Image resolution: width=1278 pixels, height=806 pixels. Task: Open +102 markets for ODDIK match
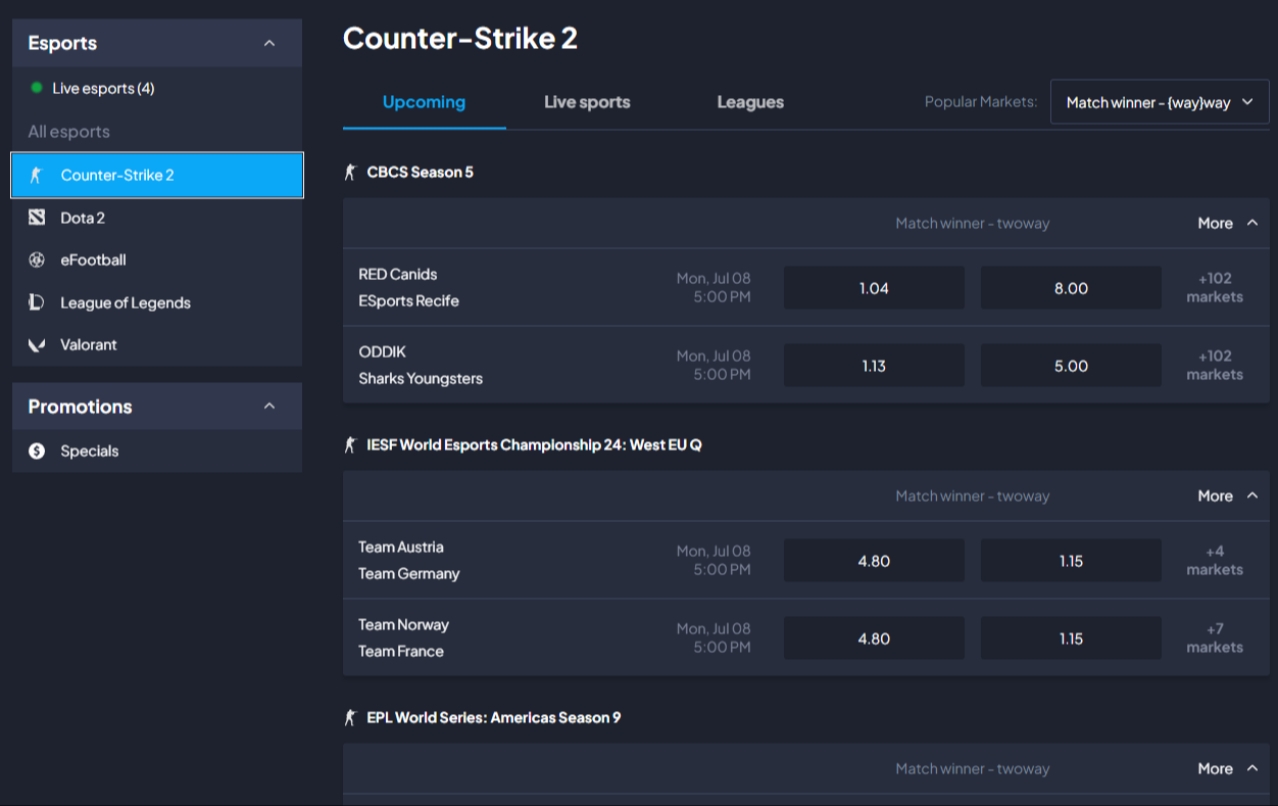1215,365
